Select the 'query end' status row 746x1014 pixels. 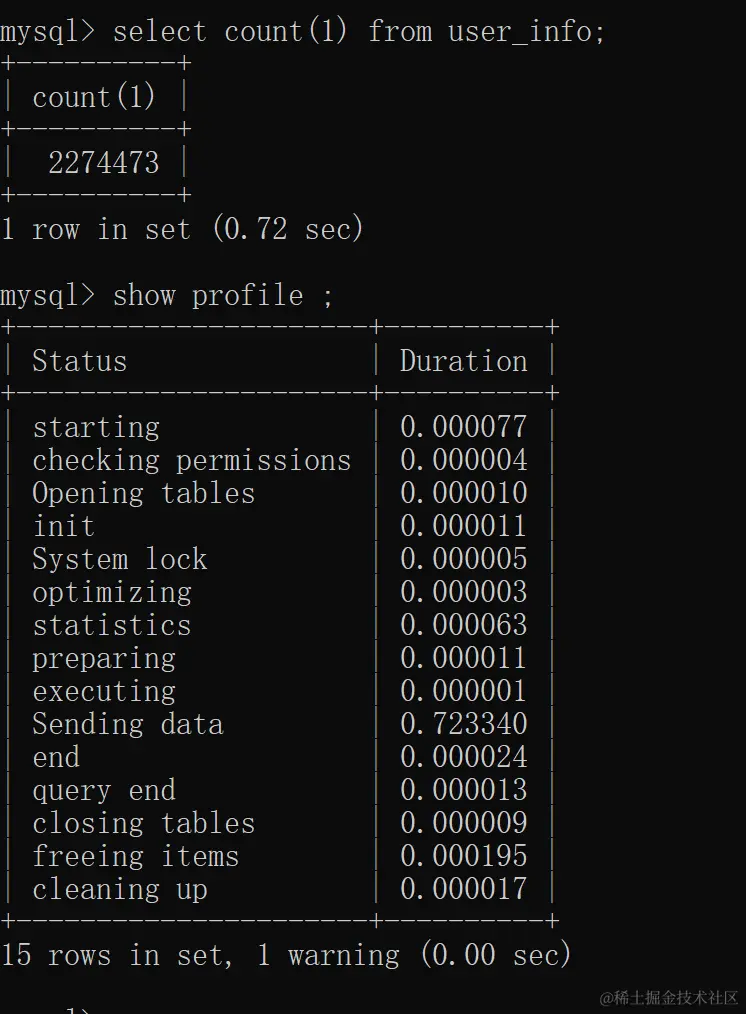(280, 790)
